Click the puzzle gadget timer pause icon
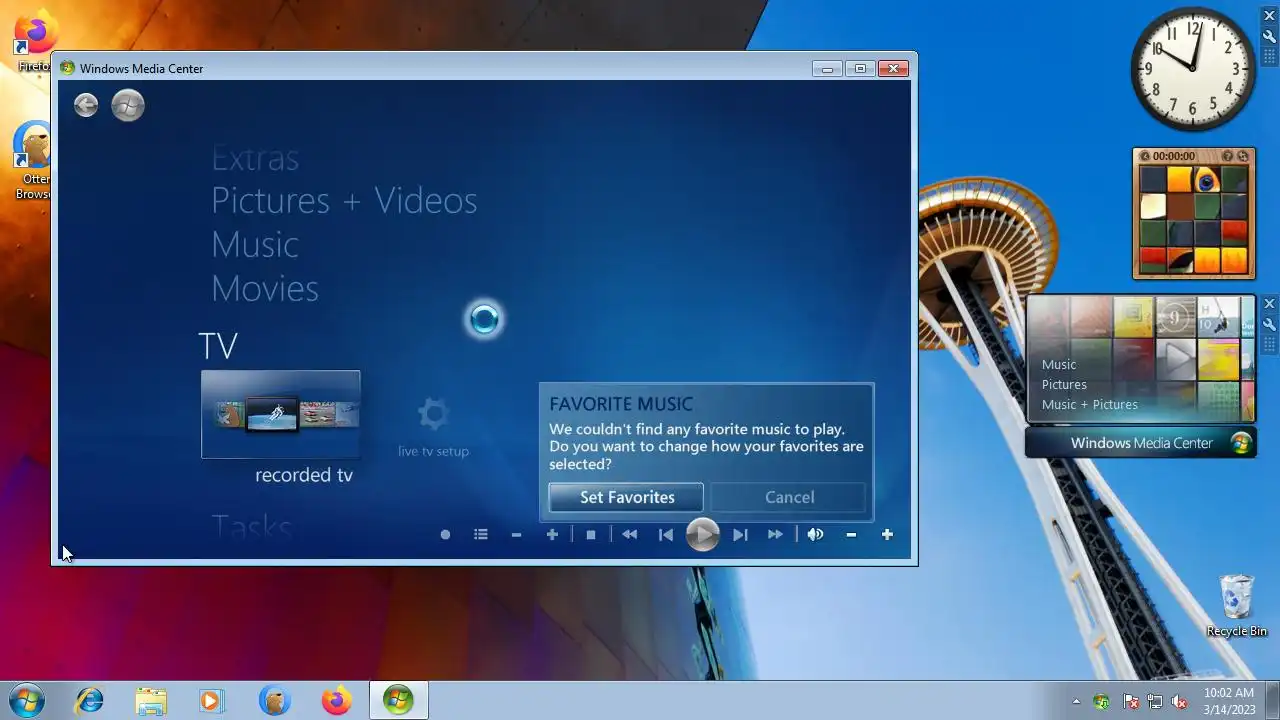This screenshot has height=720, width=1280. click(x=1146, y=156)
